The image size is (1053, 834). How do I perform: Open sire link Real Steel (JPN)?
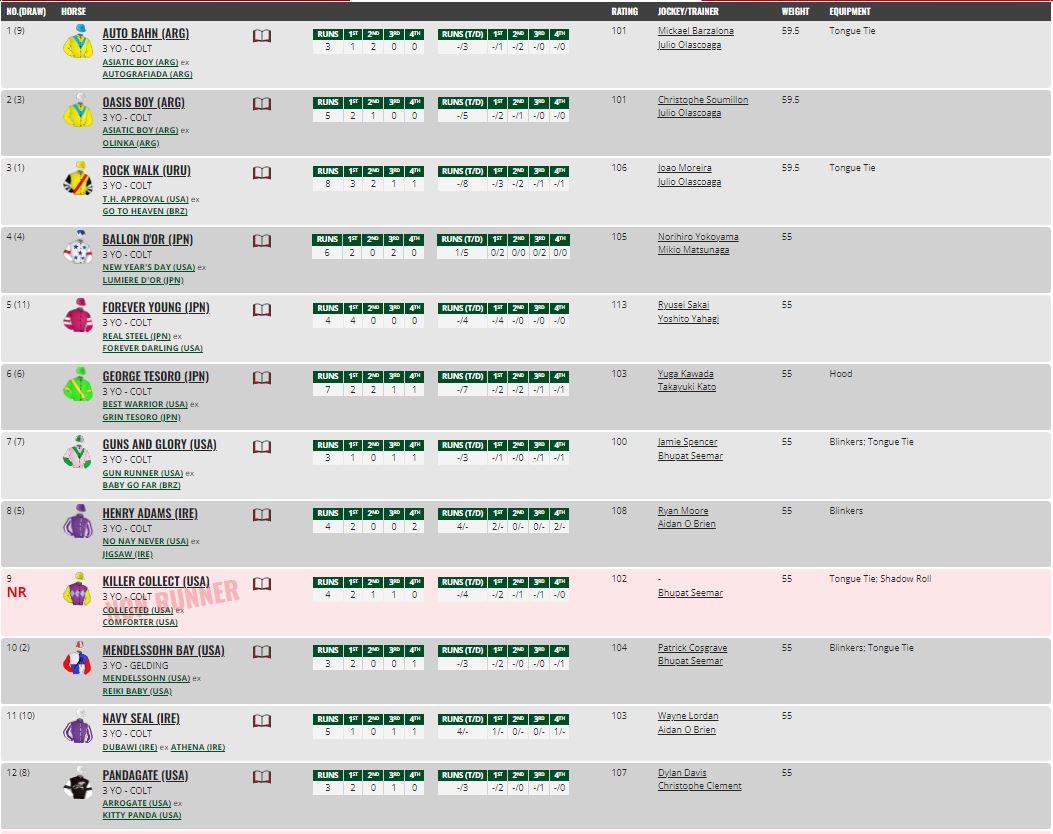pyautogui.click(x=136, y=336)
